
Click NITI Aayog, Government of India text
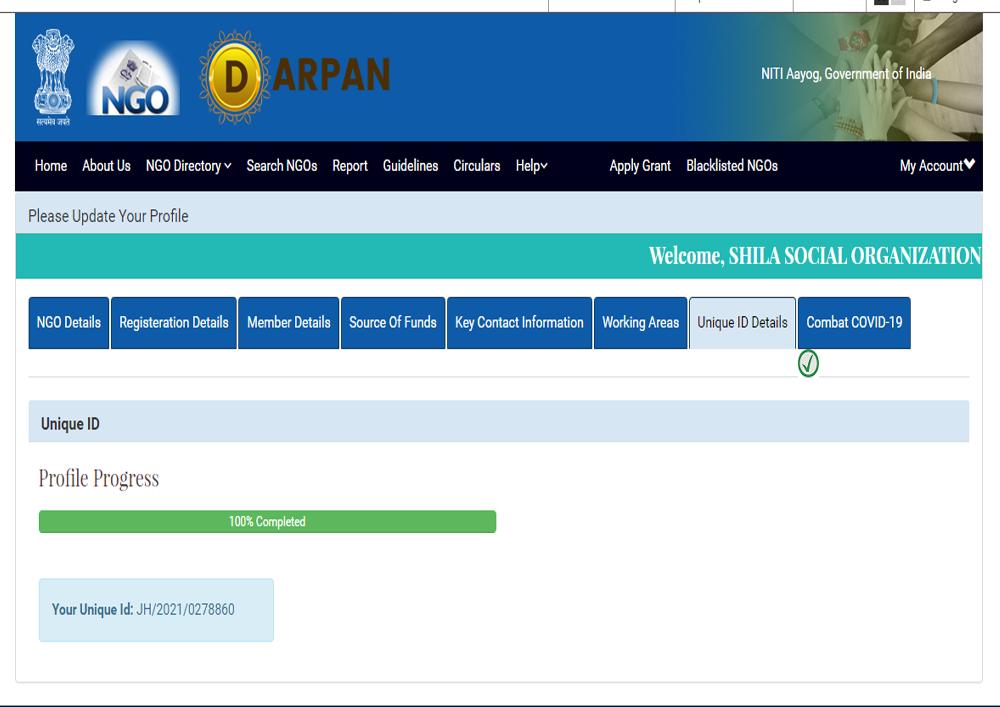[x=846, y=74]
